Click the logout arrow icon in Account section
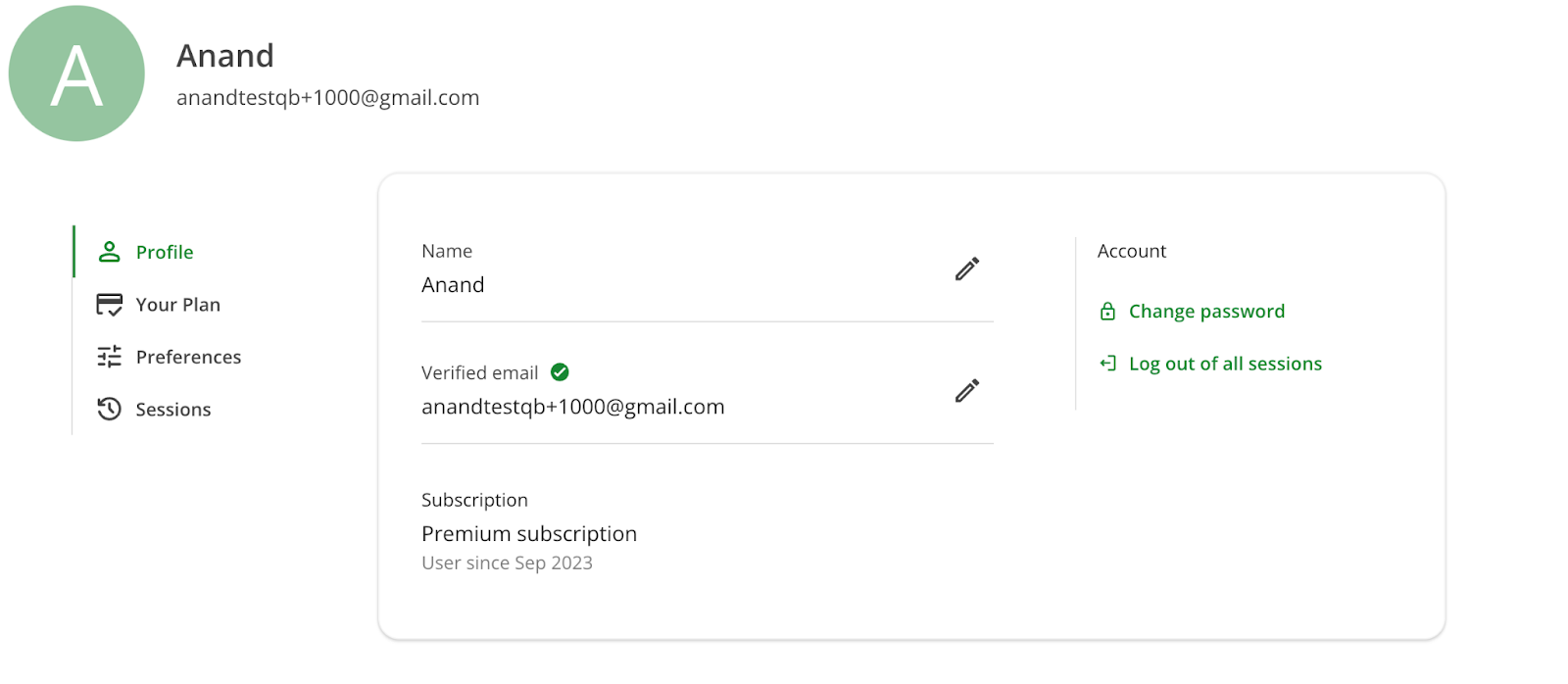 [x=1107, y=364]
